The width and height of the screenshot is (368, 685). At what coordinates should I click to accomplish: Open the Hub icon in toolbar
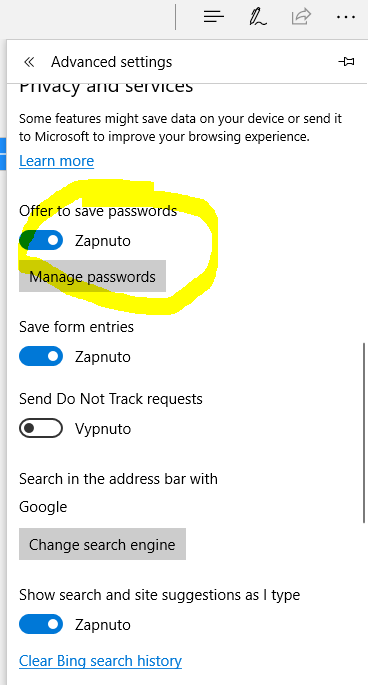coord(214,17)
